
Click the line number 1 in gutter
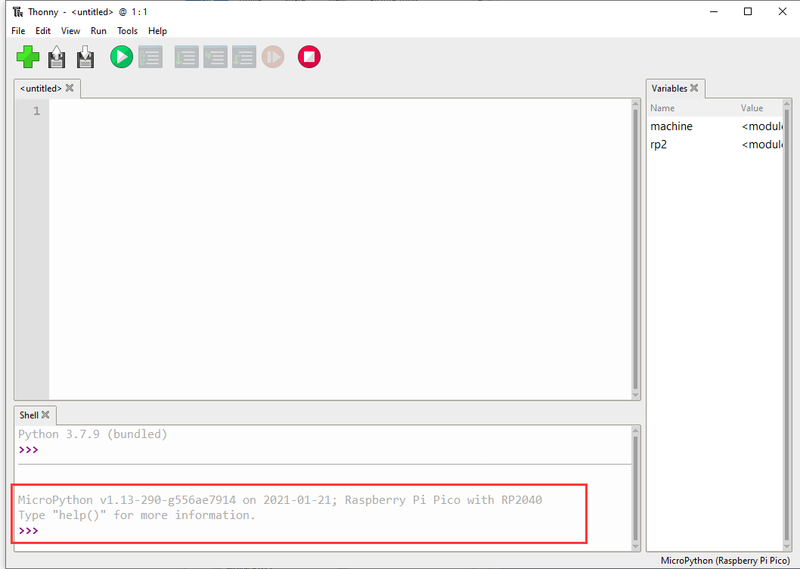(x=36, y=111)
